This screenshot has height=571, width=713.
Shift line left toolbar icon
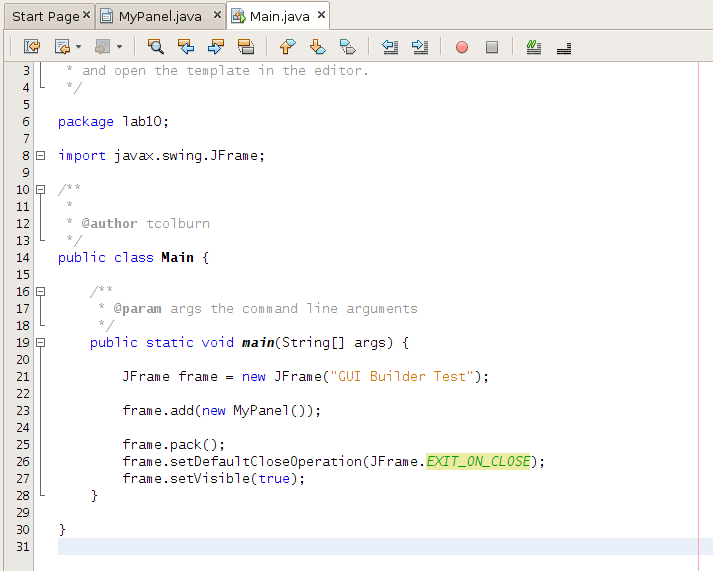coord(390,46)
